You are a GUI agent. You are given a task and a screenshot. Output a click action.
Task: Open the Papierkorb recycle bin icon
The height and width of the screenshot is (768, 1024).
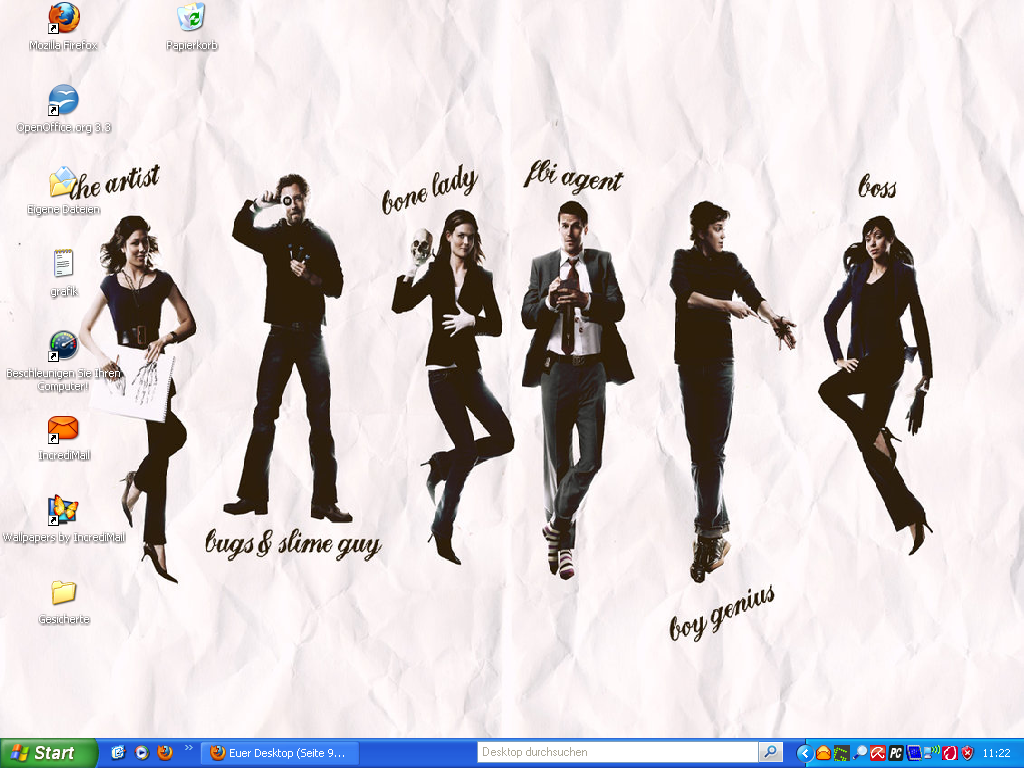click(191, 27)
